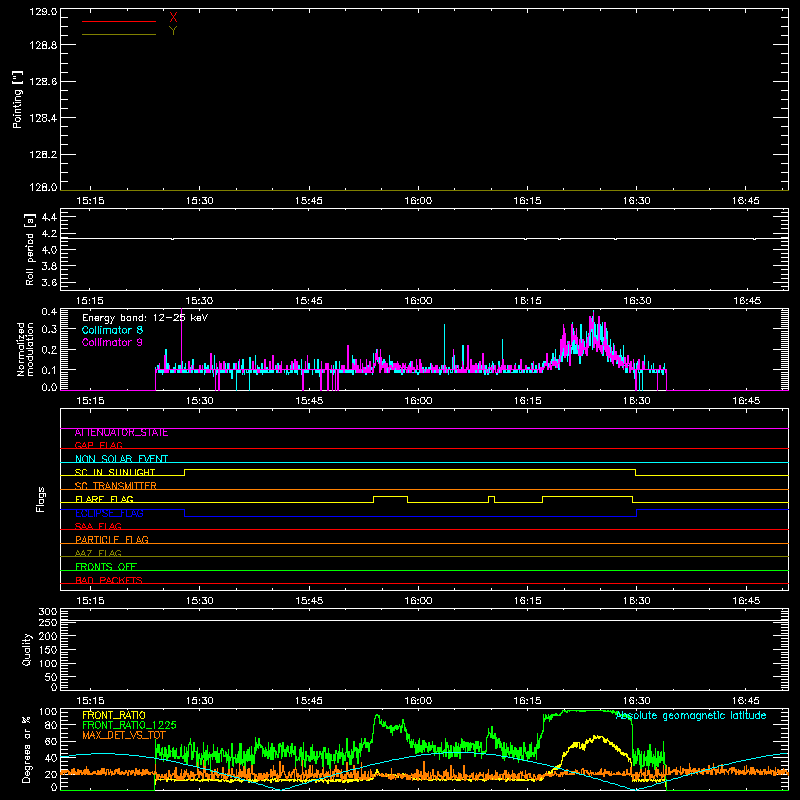Click the BAD_PACKETS flag label

(x=109, y=580)
